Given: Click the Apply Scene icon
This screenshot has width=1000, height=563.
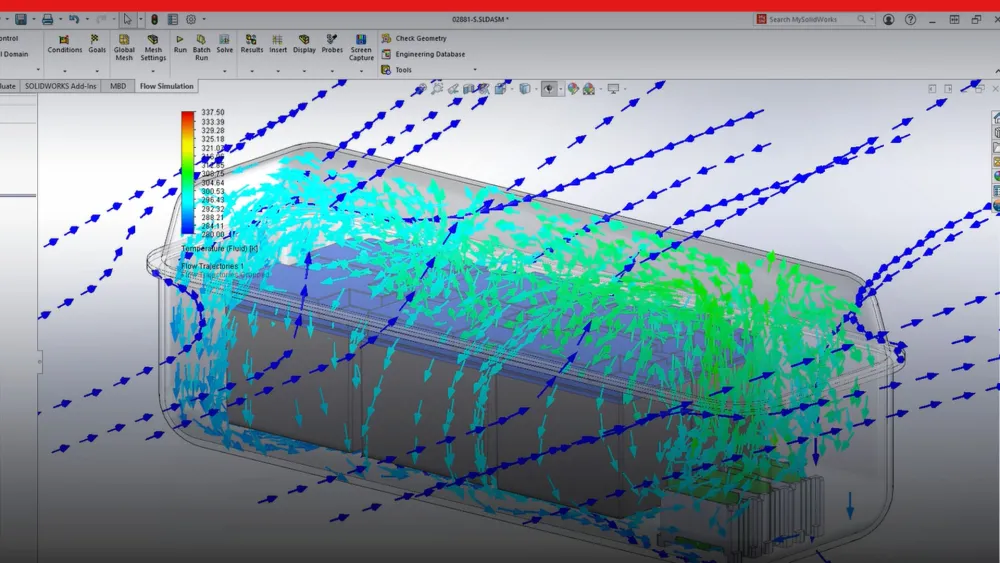Looking at the screenshot, I should [589, 89].
